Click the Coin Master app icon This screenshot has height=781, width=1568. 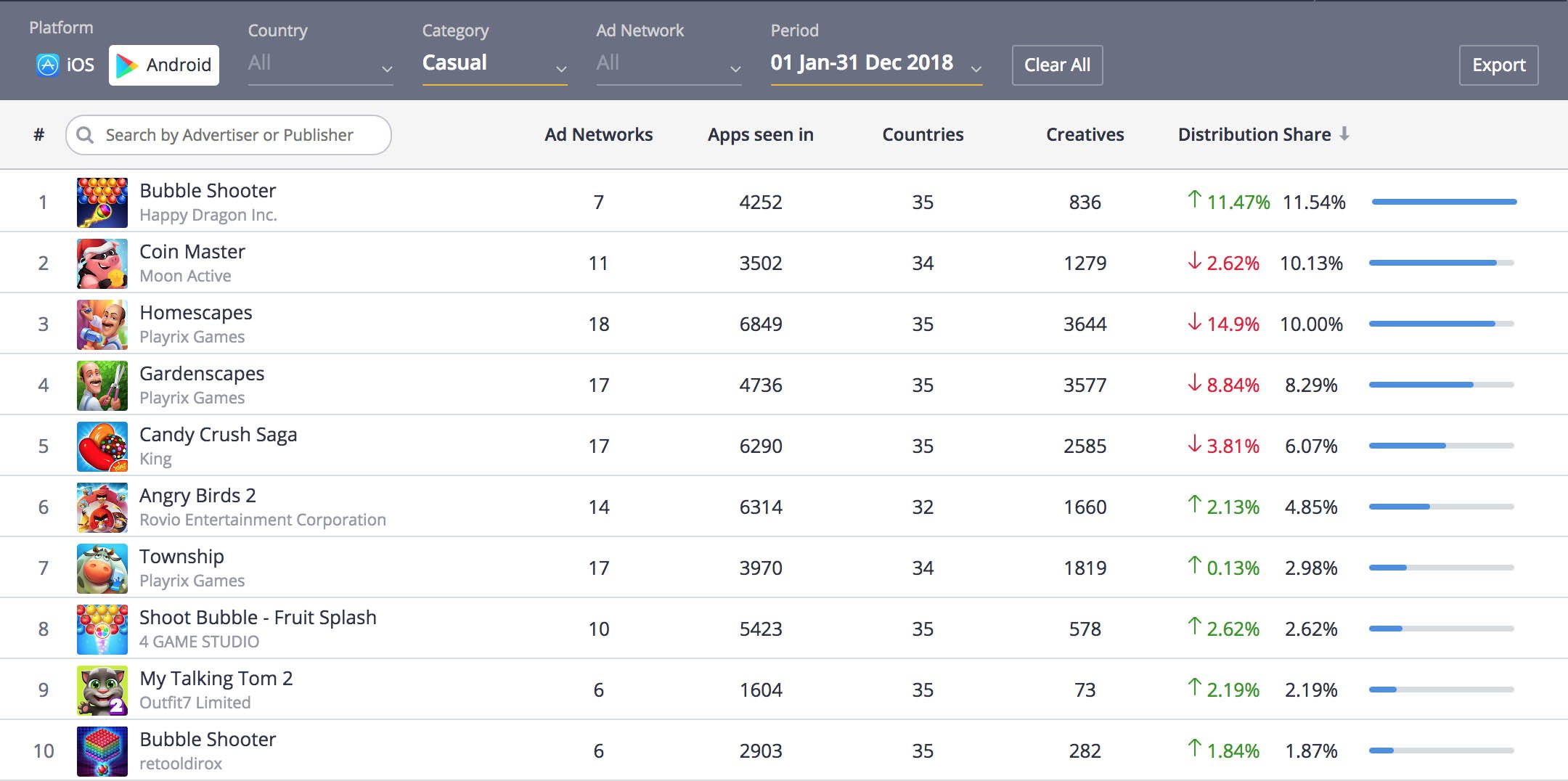(102, 263)
